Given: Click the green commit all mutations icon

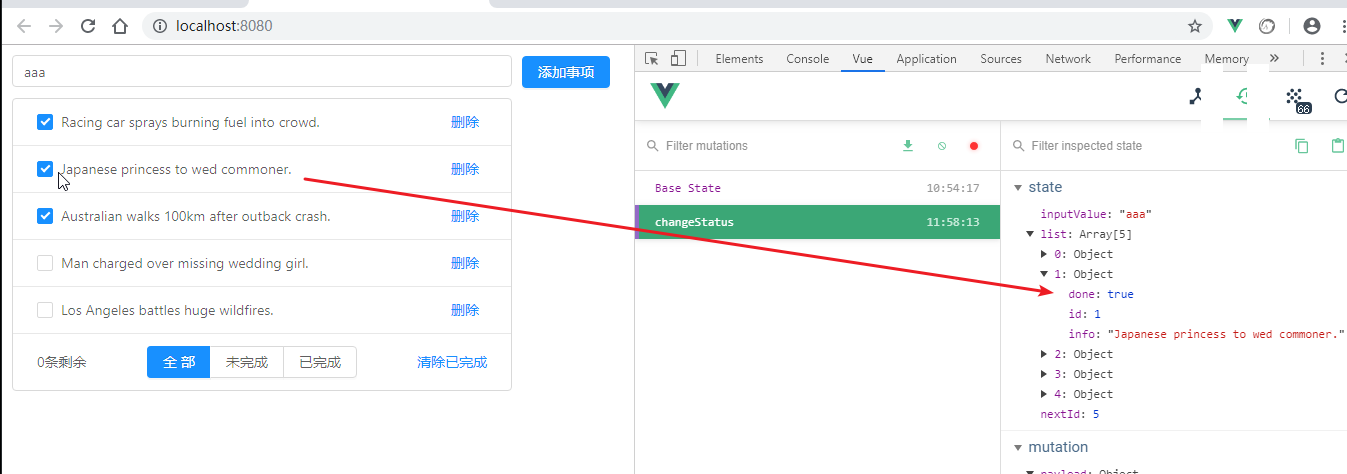Looking at the screenshot, I should [908, 146].
